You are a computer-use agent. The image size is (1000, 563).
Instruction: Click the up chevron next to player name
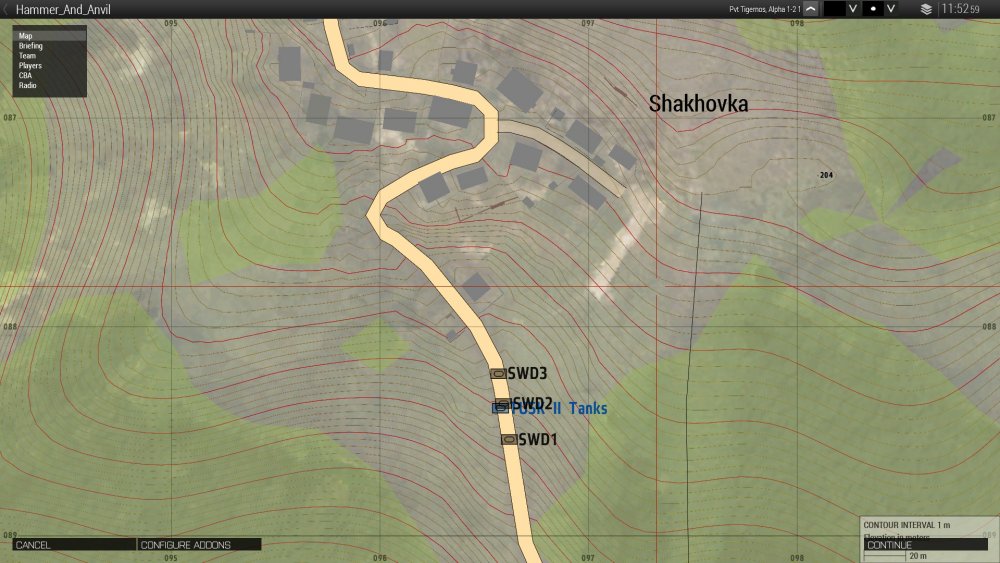pyautogui.click(x=810, y=9)
